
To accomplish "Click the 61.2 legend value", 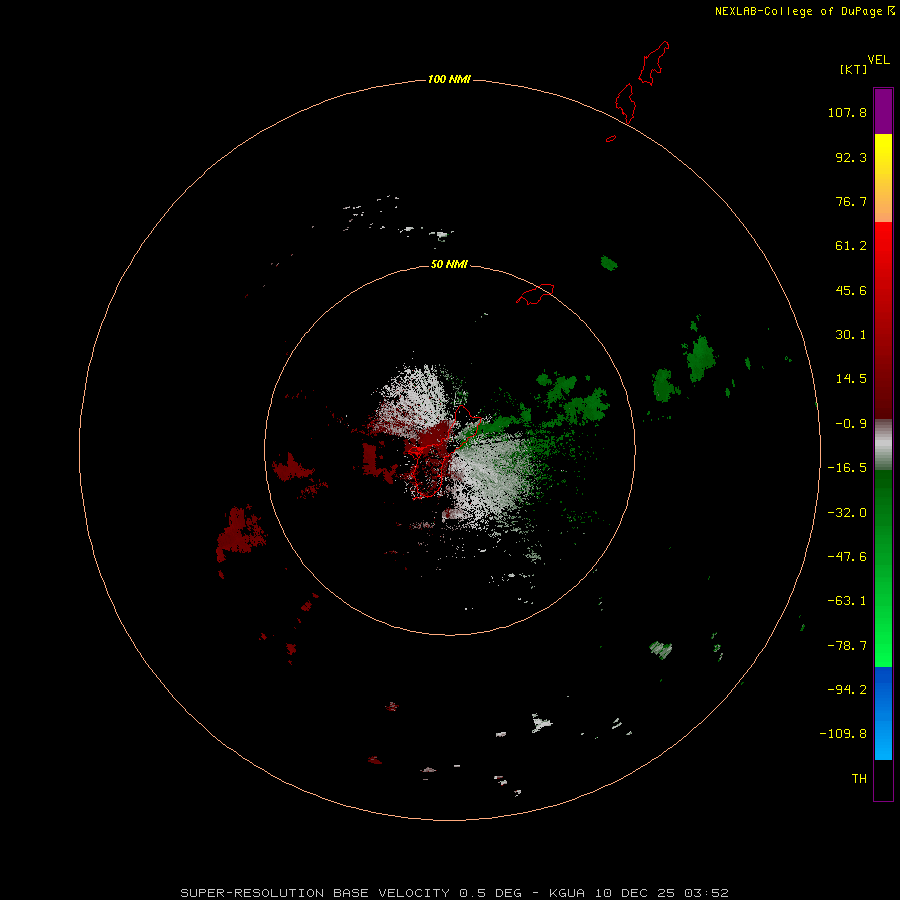I will point(851,246).
